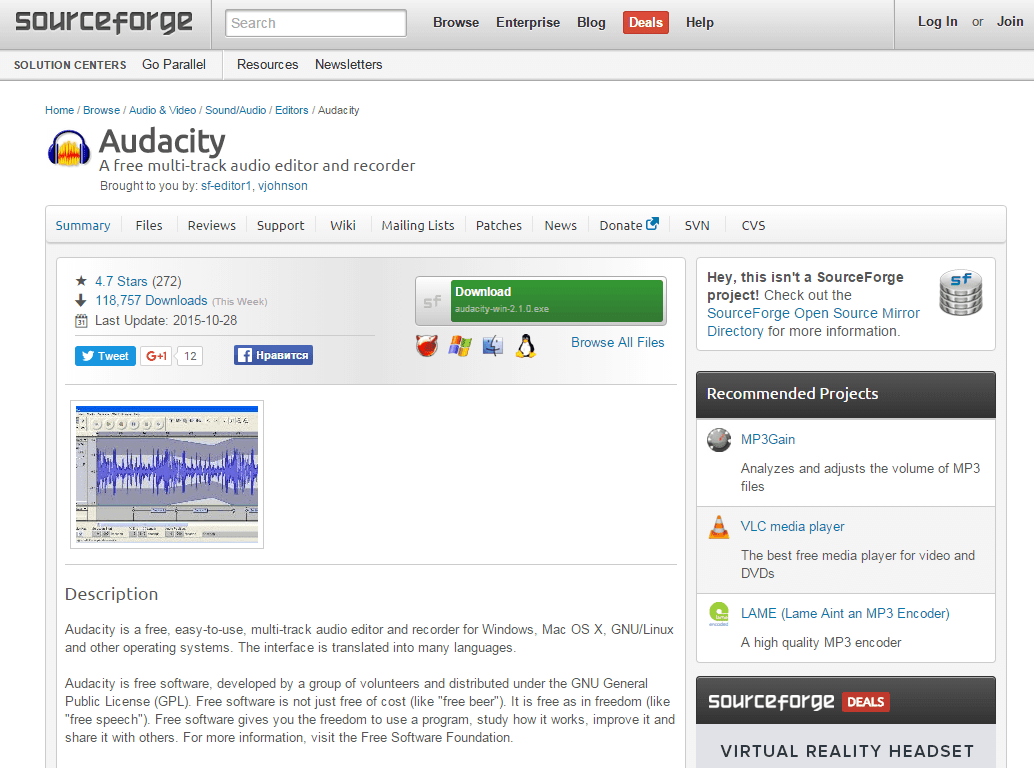Click the external link icon beside Donate

tap(652, 223)
